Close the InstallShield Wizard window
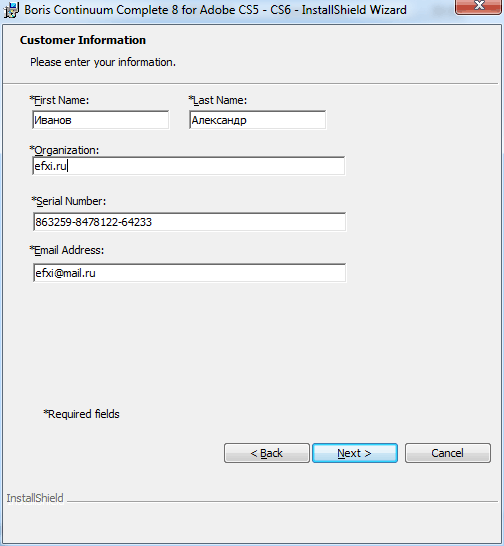The image size is (504, 546). click(479, 6)
